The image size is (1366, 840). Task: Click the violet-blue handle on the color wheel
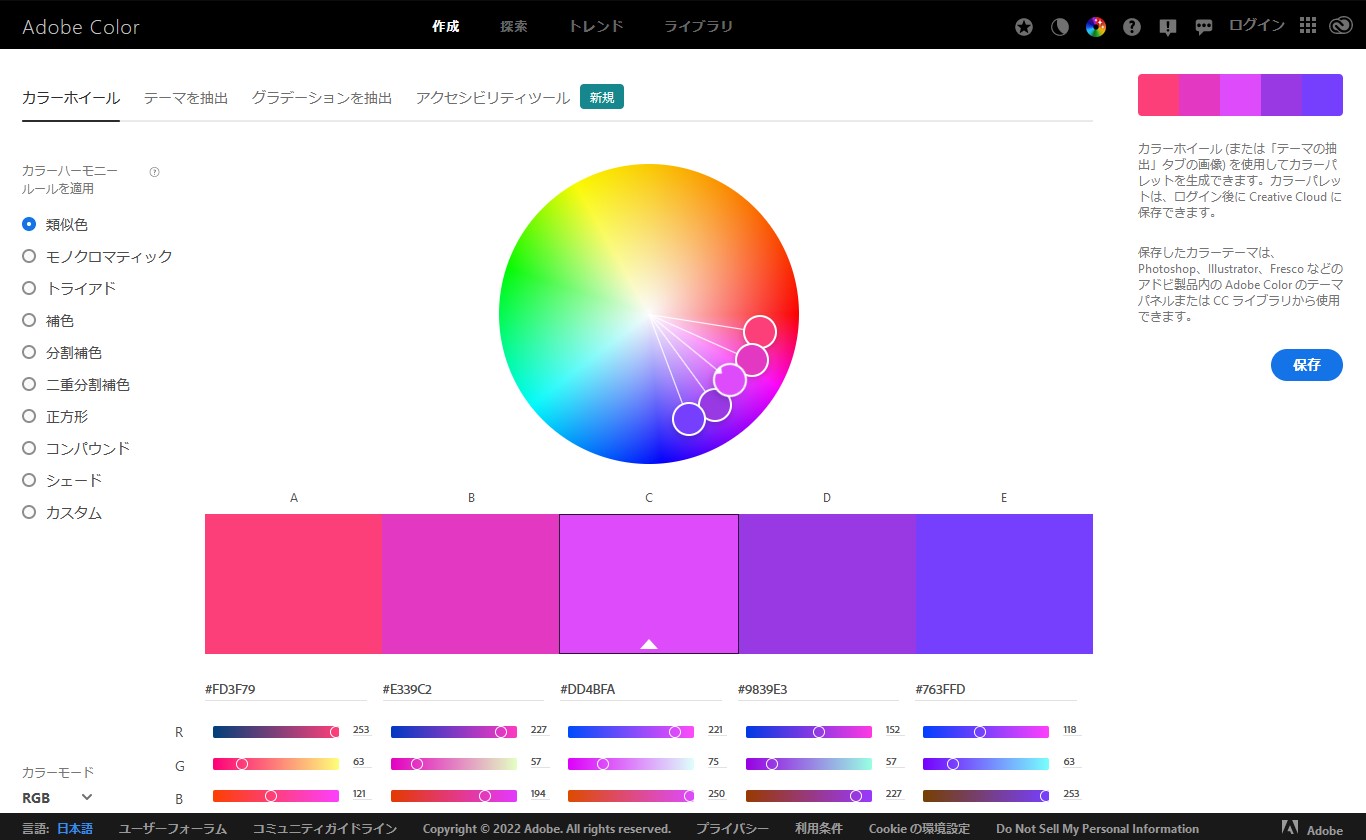click(689, 419)
